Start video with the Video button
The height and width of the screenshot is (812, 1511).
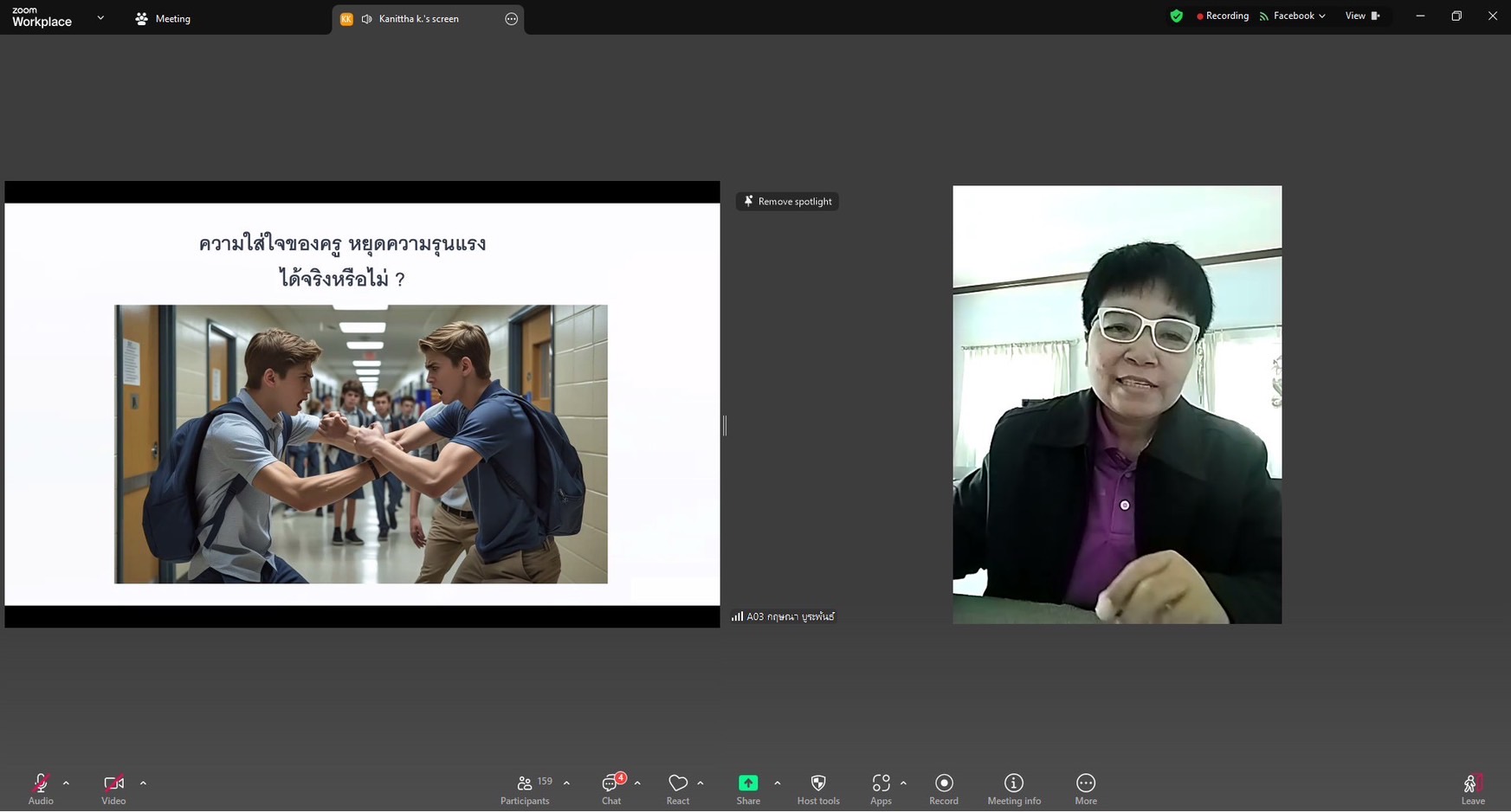tap(113, 784)
